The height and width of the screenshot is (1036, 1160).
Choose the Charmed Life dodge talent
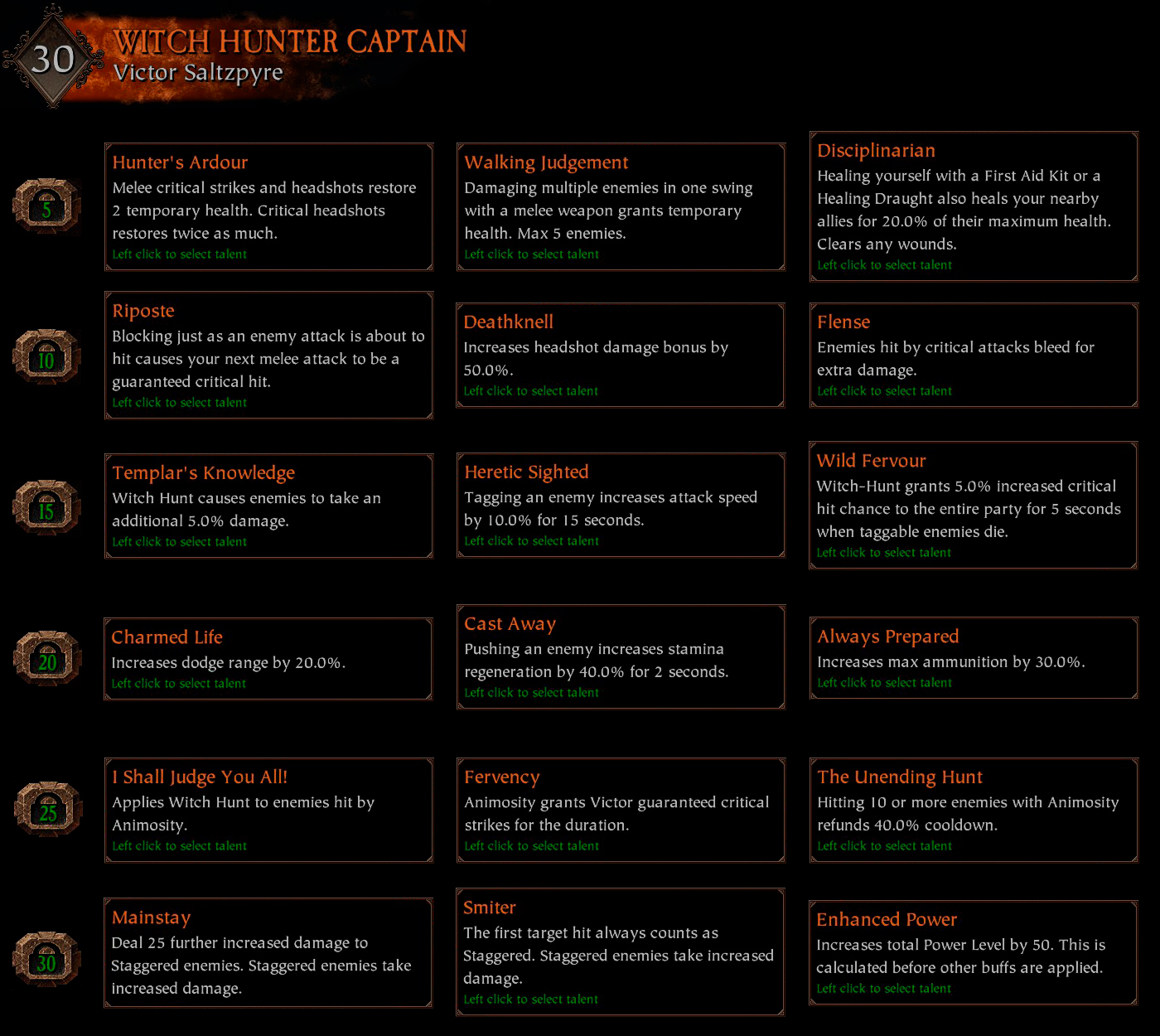(268, 659)
